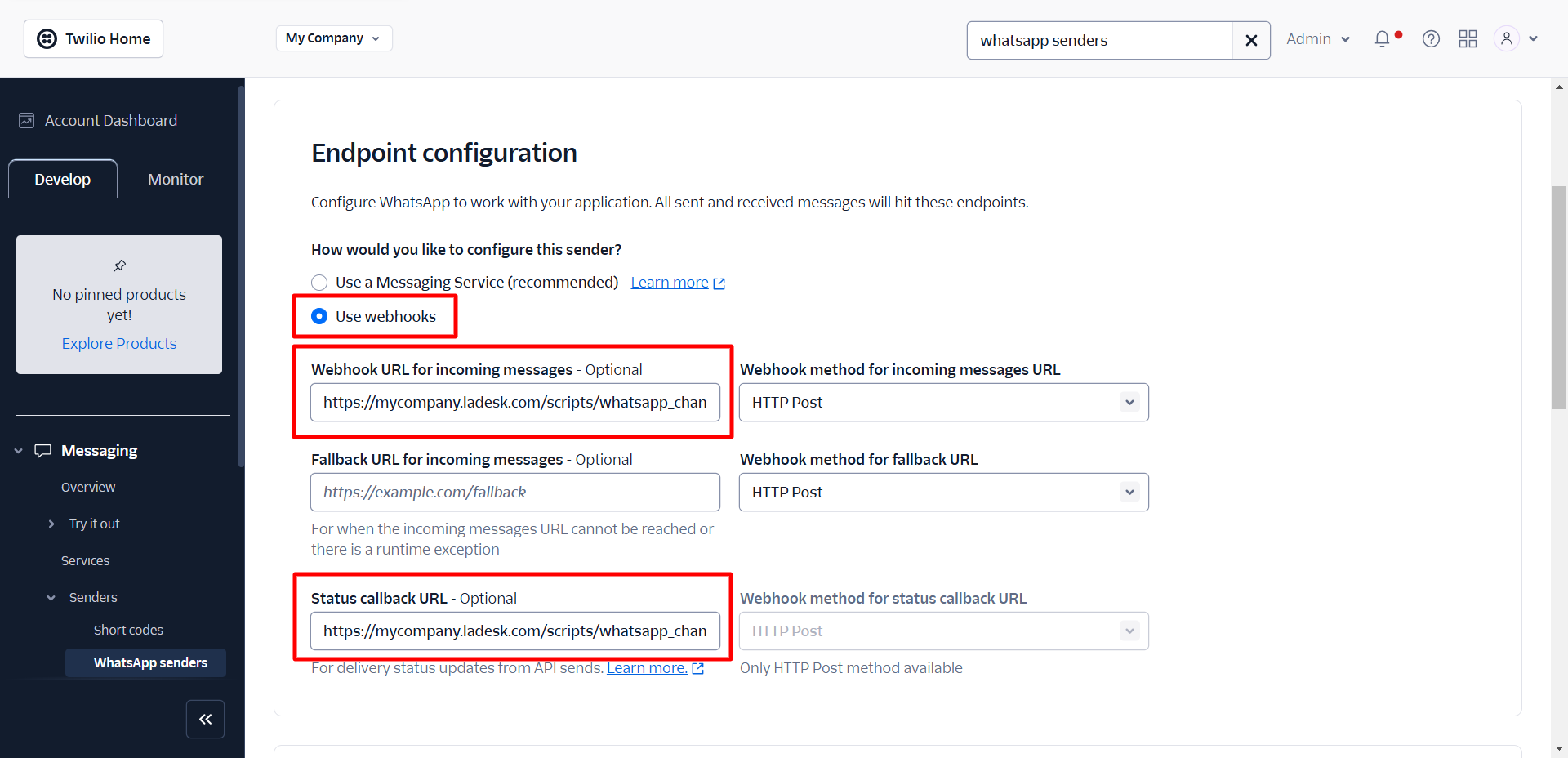Screen dimensions: 1568x758
Task: Click the Account Dashboard icon
Action: pos(27,121)
